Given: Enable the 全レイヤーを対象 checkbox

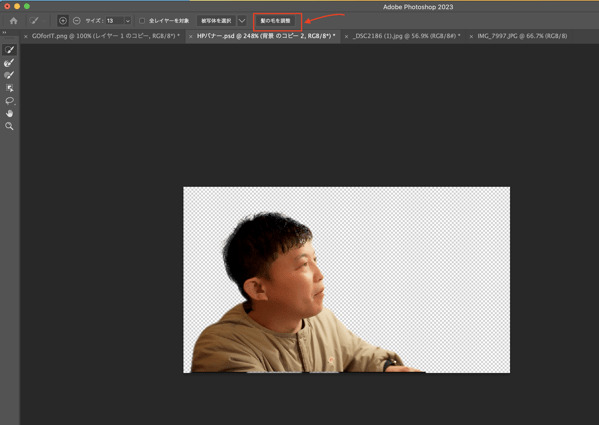Looking at the screenshot, I should tap(142, 21).
